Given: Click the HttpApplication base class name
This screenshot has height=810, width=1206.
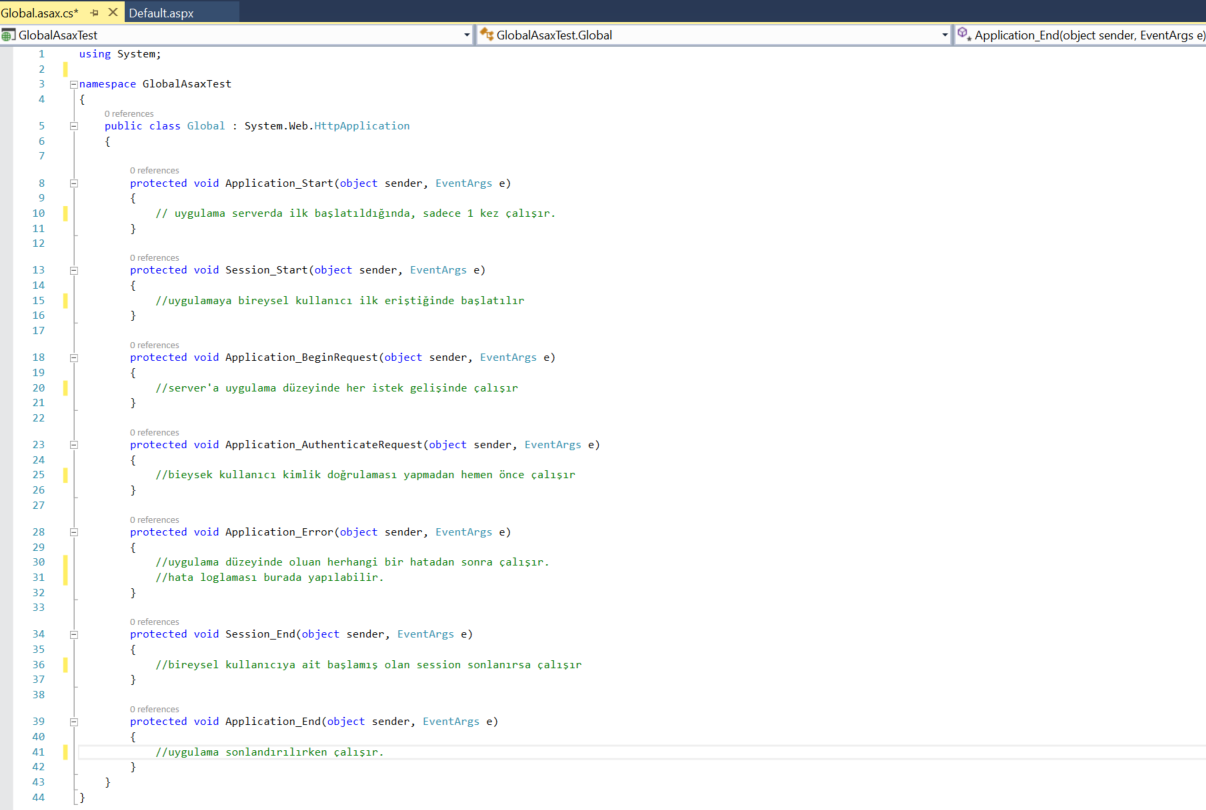Looking at the screenshot, I should 362,126.
